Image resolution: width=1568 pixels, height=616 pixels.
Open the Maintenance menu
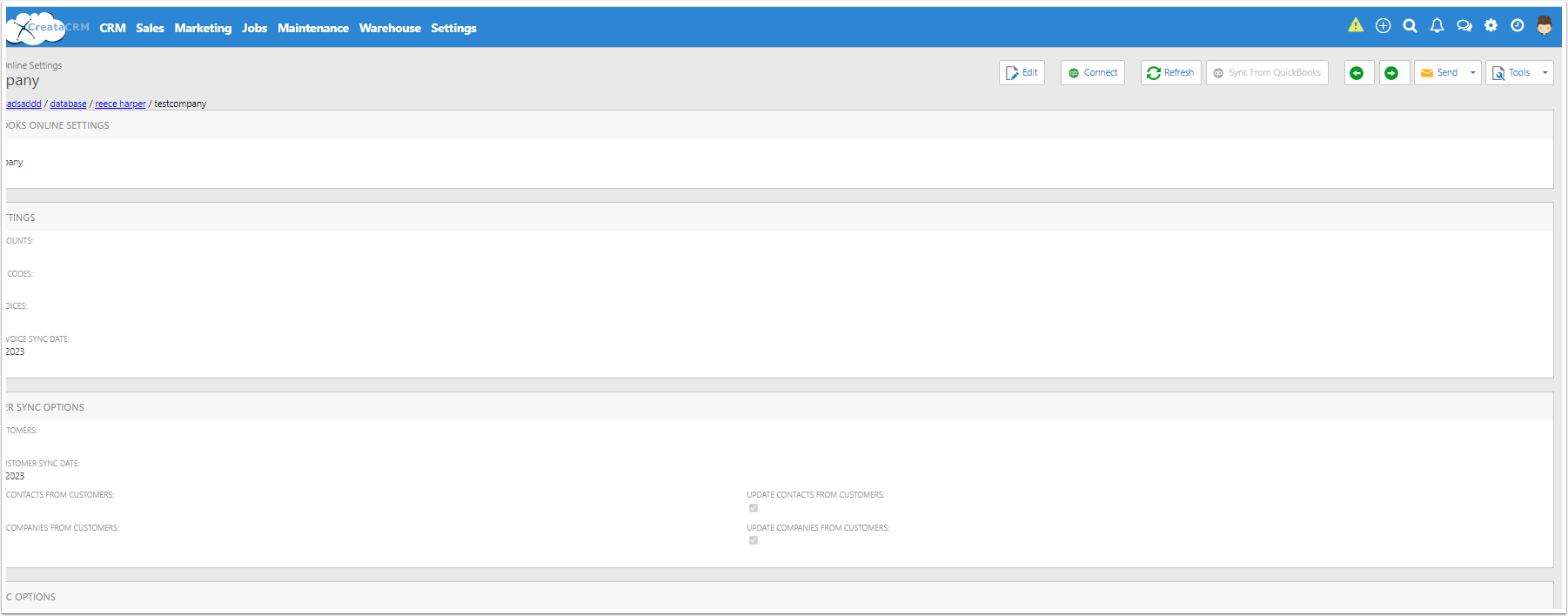313,28
